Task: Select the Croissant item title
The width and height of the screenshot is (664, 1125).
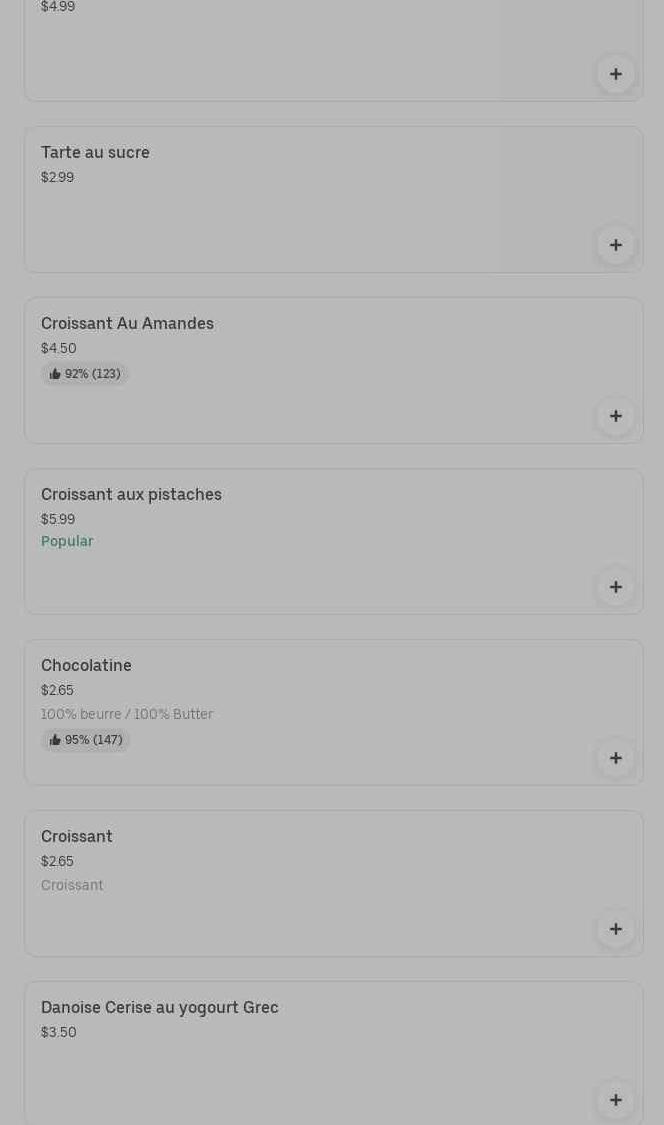Action: tap(77, 837)
